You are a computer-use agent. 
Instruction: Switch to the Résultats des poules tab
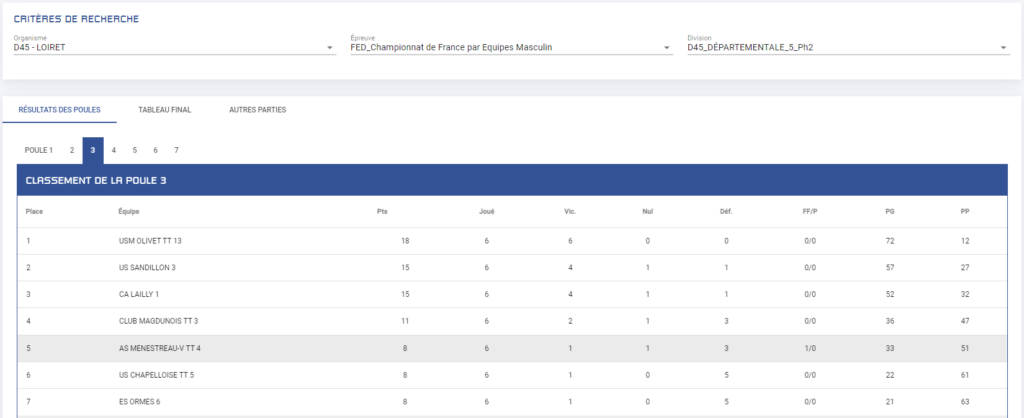pyautogui.click(x=59, y=110)
